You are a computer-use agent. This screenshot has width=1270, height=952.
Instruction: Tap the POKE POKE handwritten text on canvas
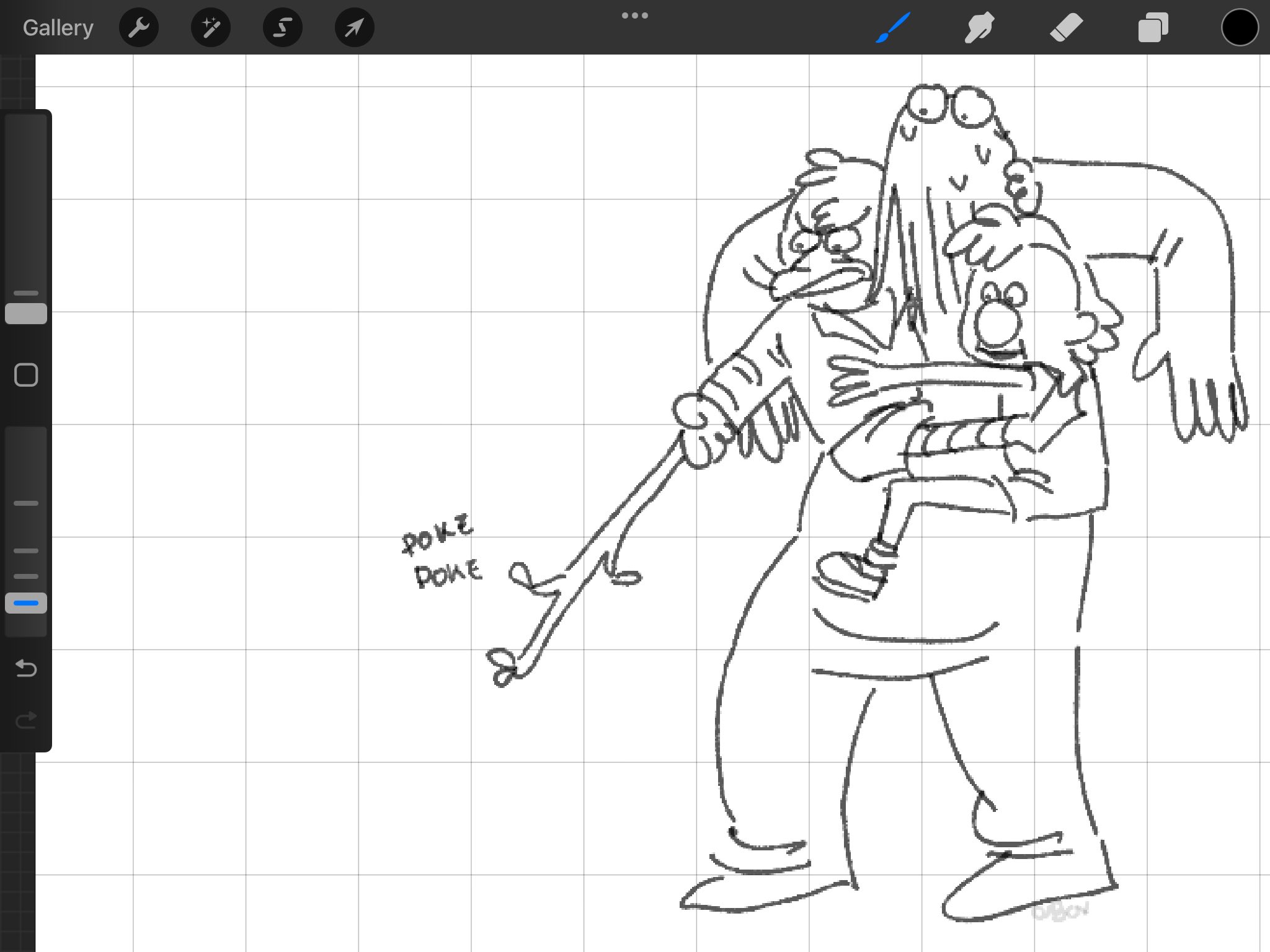point(442,552)
